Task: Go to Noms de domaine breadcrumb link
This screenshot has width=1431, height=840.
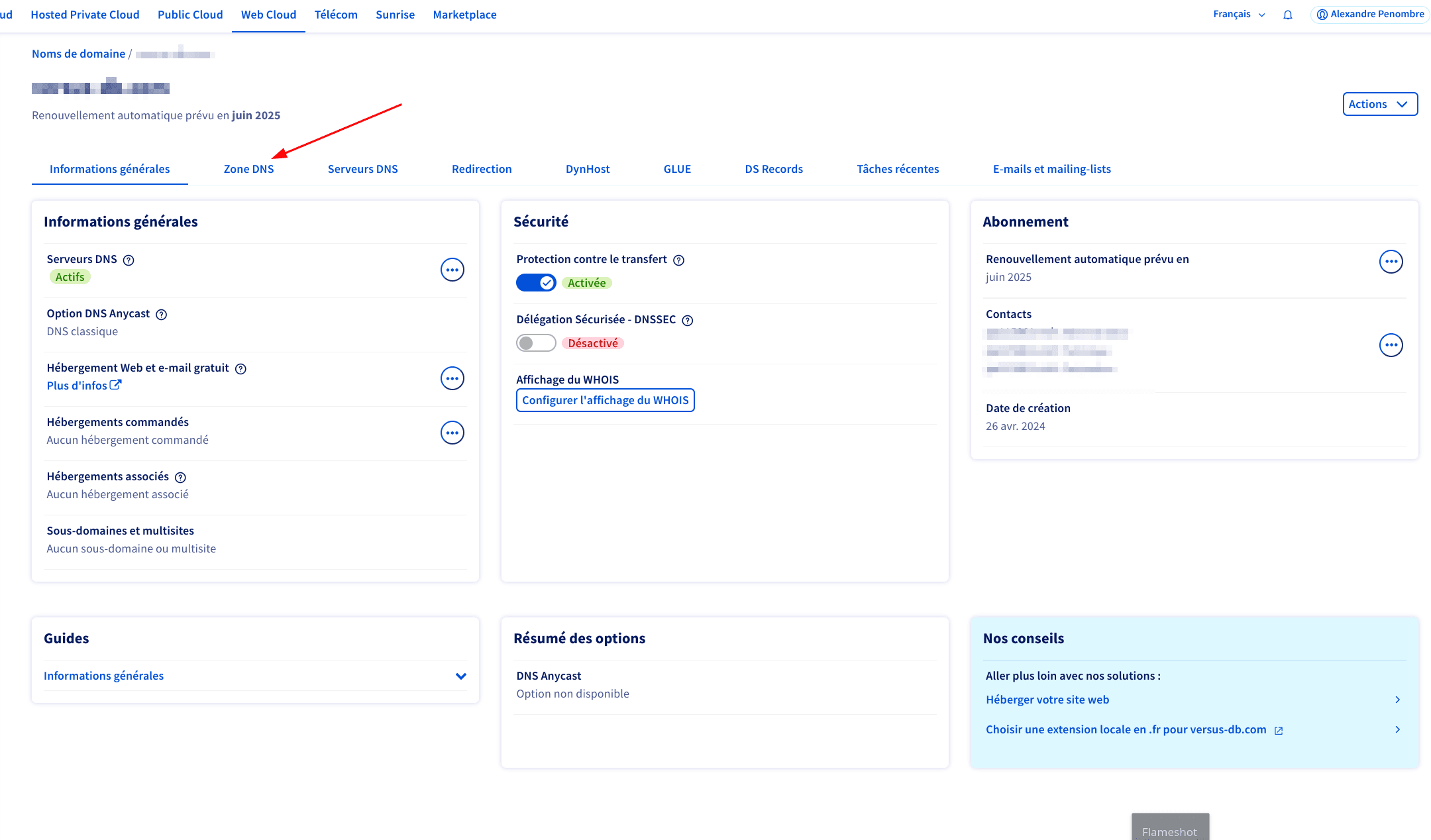Action: tap(78, 54)
